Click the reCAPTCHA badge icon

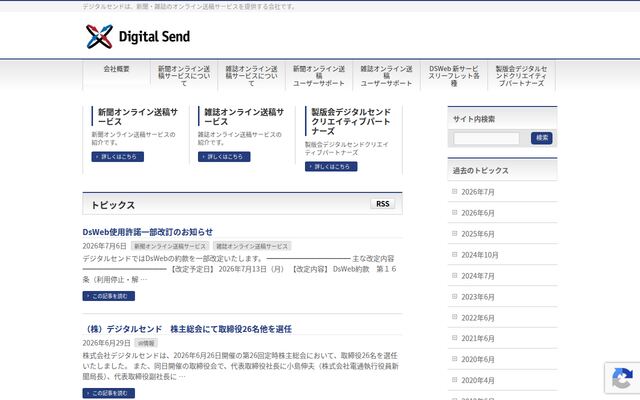coord(622,378)
